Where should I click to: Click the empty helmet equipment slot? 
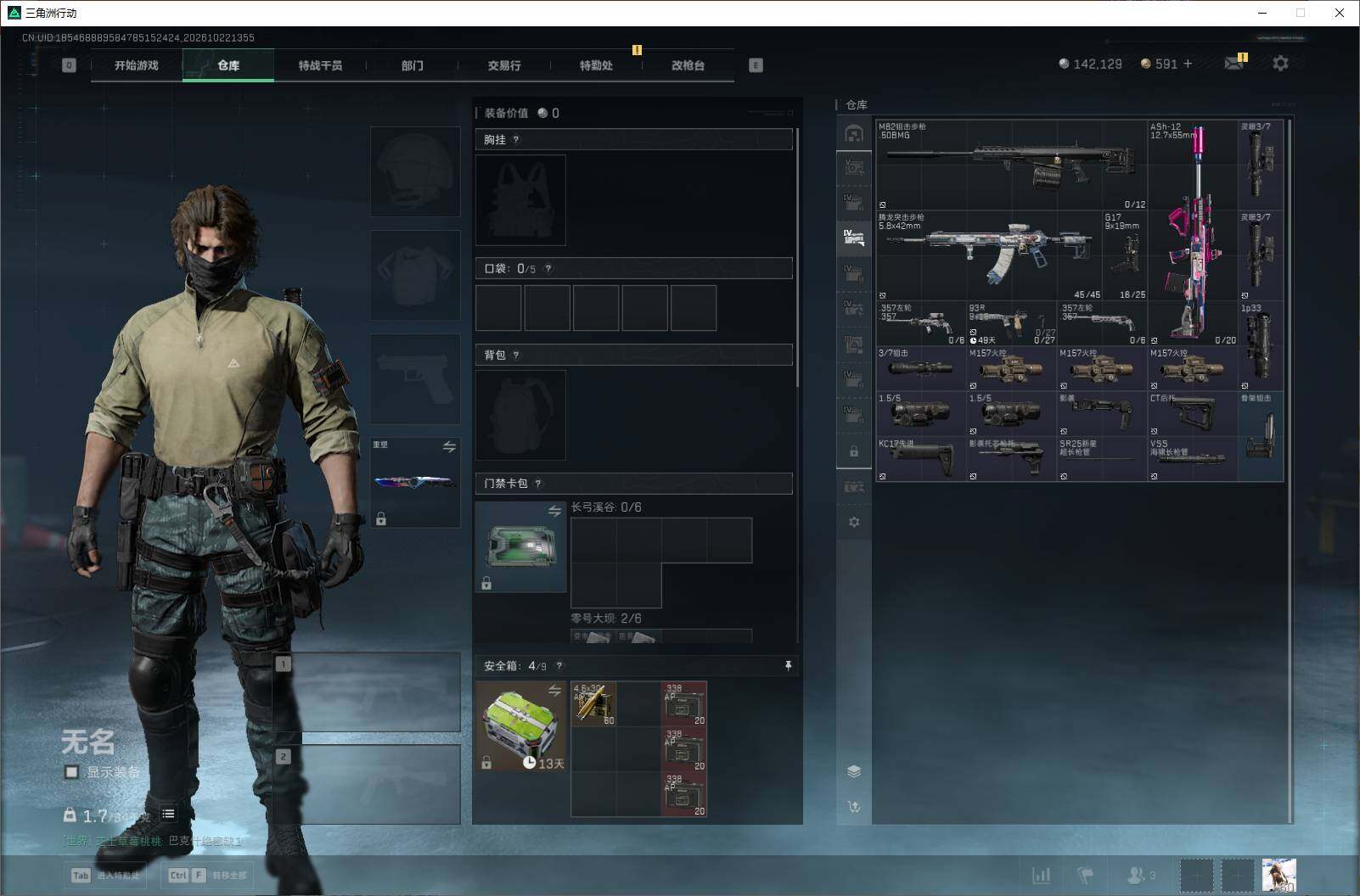(x=415, y=171)
